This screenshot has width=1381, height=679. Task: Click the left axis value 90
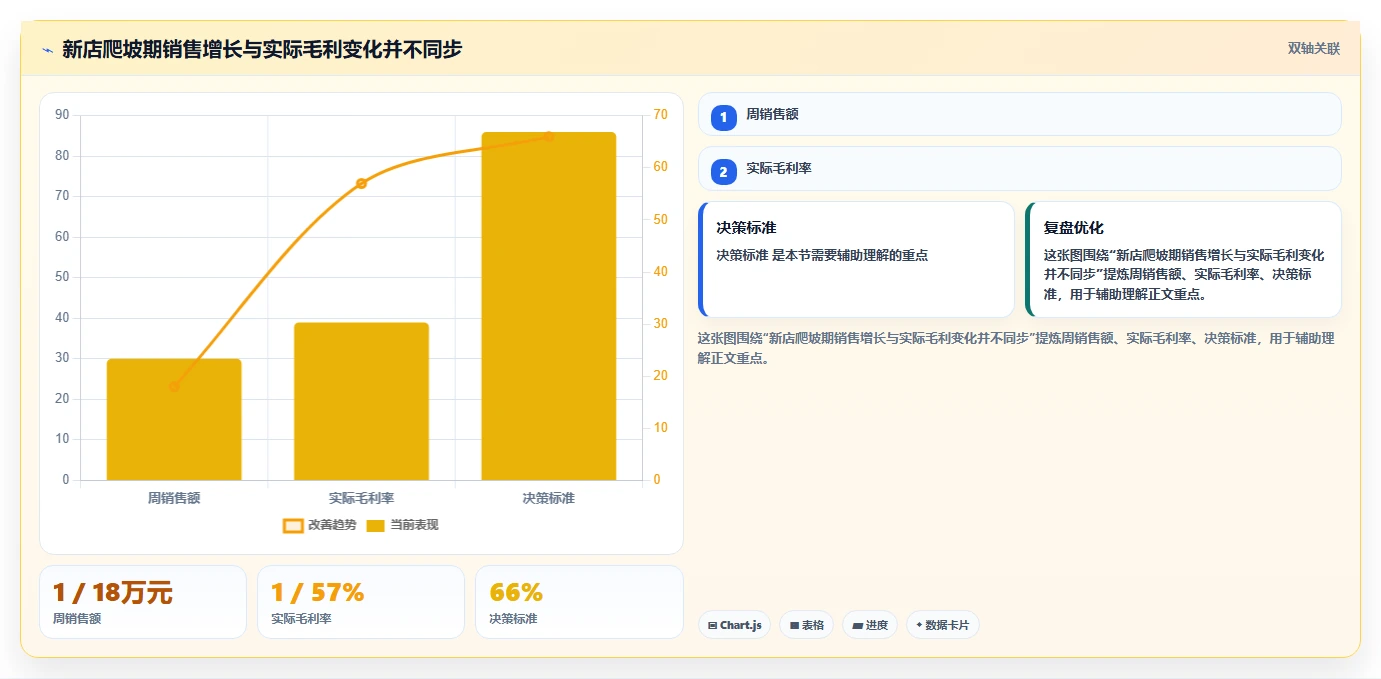coord(62,115)
